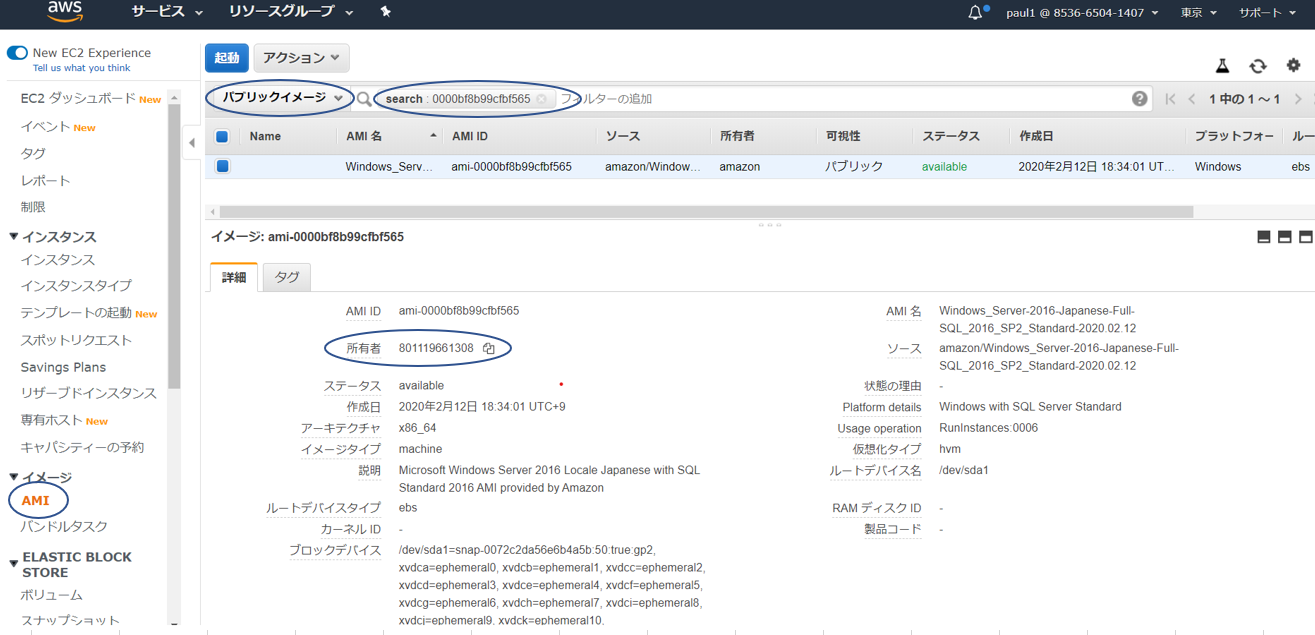
Task: Open the AWS home logo
Action: click(x=65, y=12)
